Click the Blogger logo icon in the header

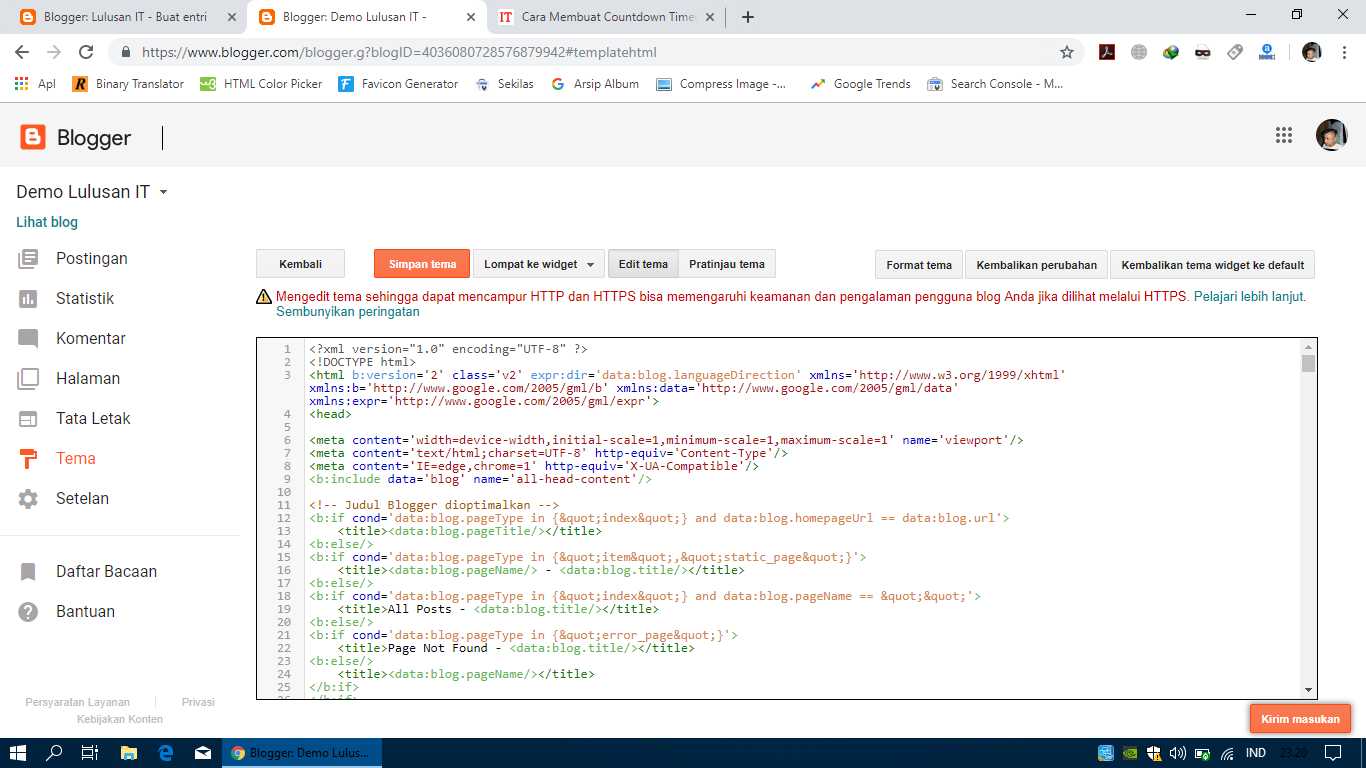pos(33,137)
